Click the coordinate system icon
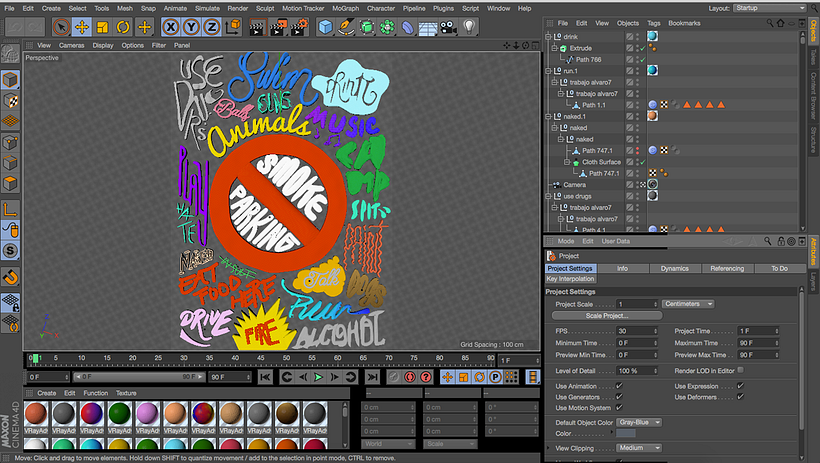The width and height of the screenshot is (820, 463). click(233, 27)
